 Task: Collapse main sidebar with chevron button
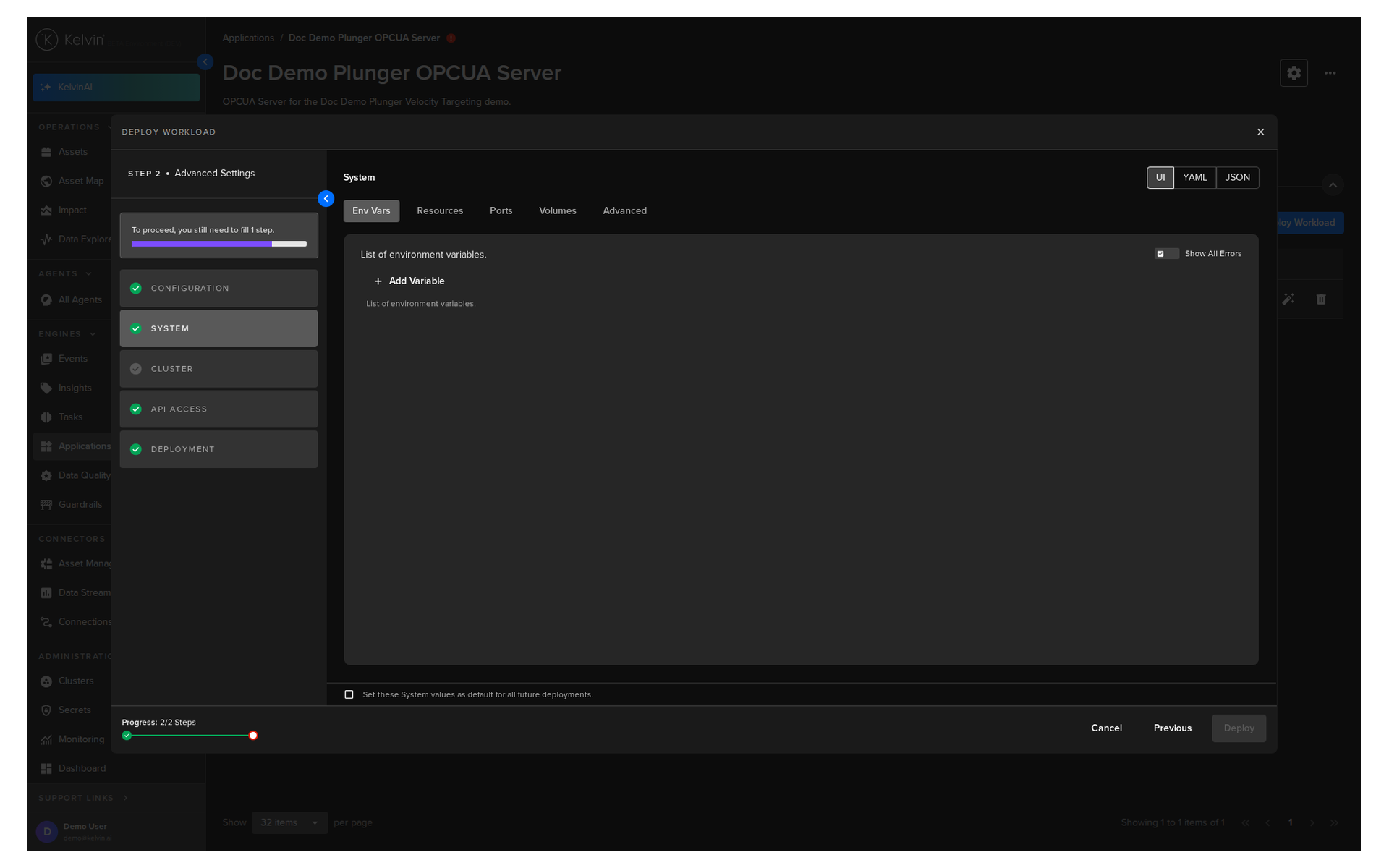tap(205, 62)
